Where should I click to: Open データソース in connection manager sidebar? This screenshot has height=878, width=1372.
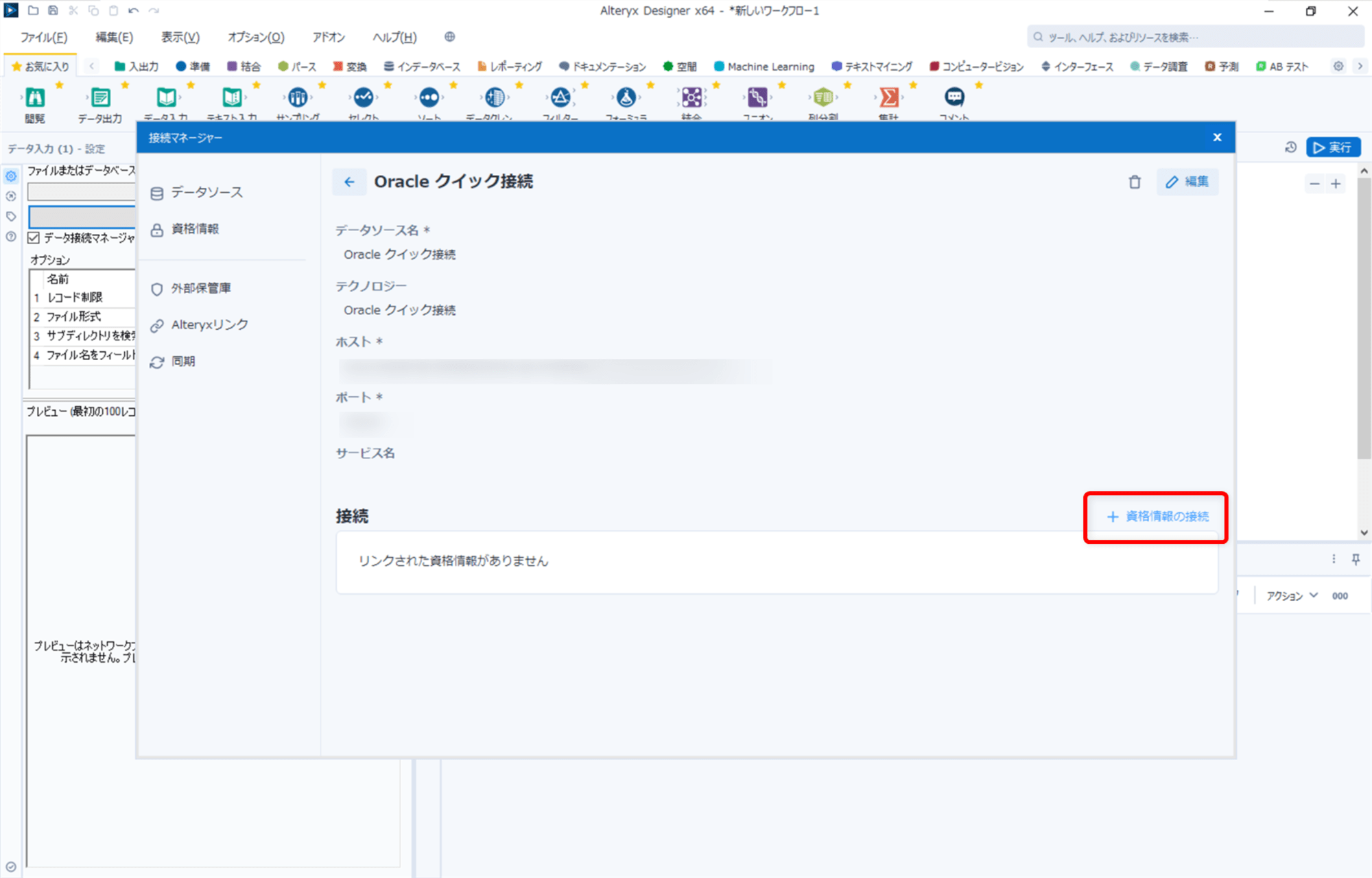pyautogui.click(x=197, y=193)
